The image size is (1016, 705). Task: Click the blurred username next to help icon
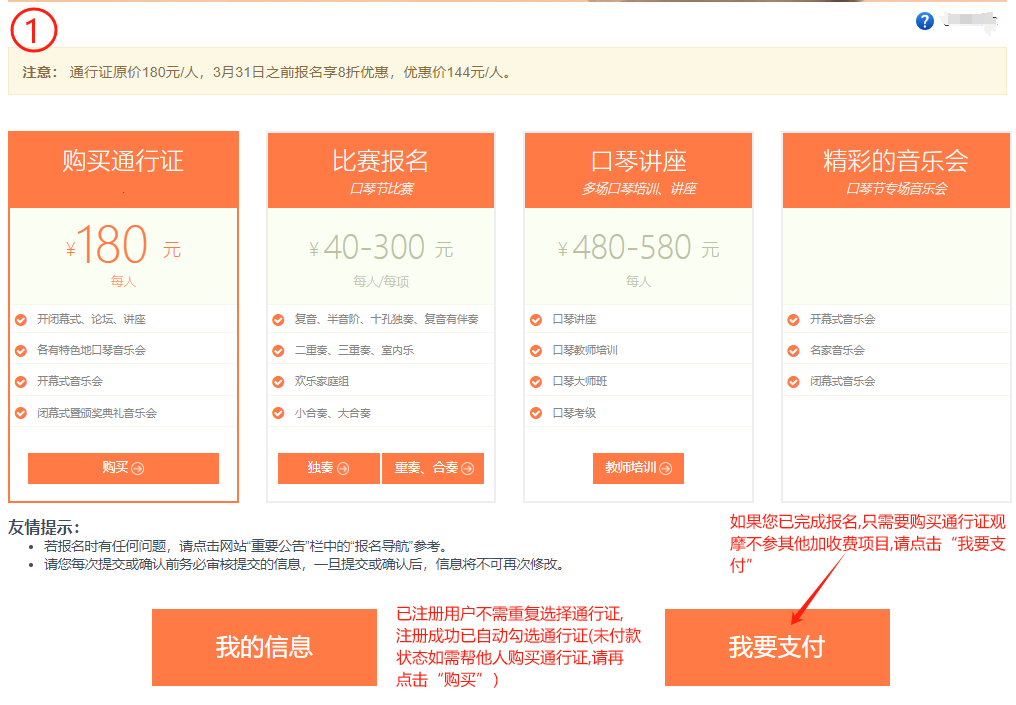pyautogui.click(x=970, y=21)
